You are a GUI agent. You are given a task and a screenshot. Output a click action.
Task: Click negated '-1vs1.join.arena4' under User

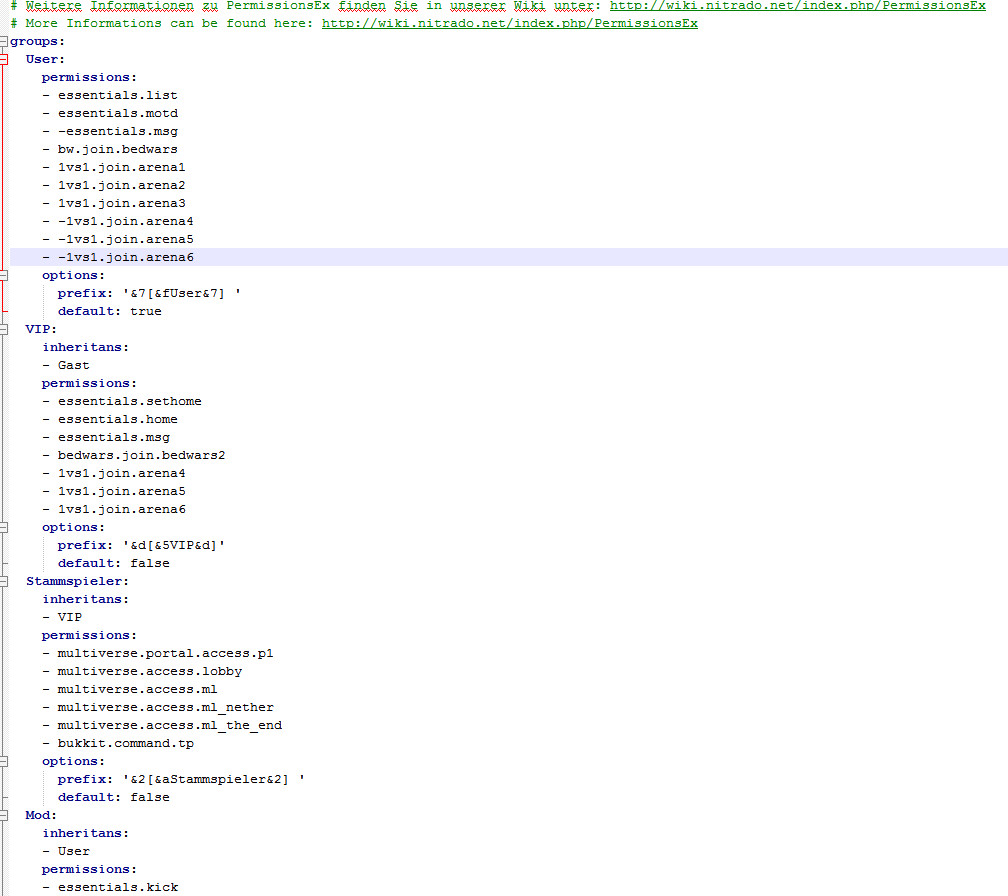[125, 221]
